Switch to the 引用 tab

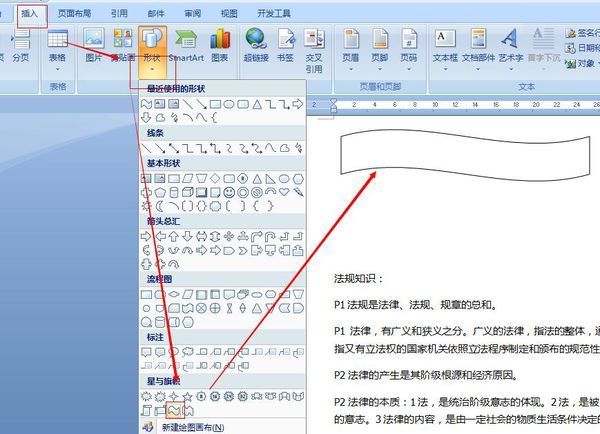pyautogui.click(x=119, y=14)
